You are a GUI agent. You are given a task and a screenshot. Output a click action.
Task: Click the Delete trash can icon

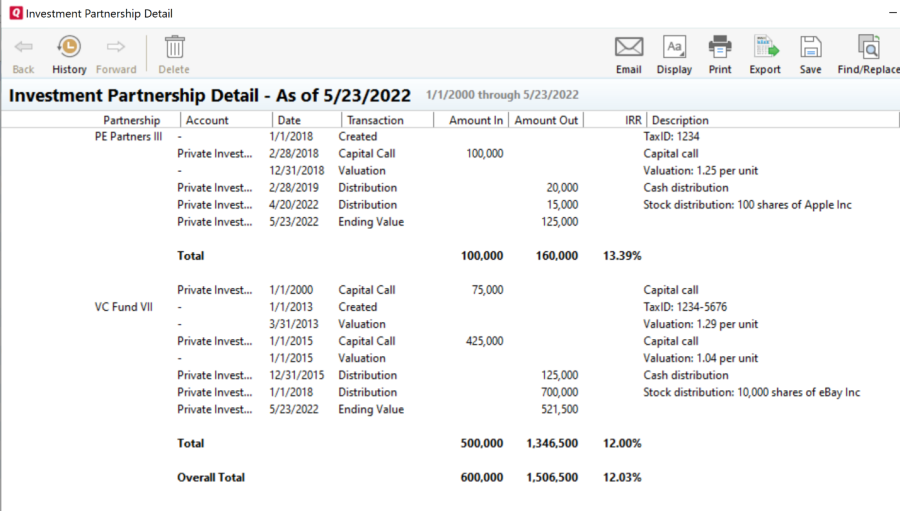[x=174, y=47]
